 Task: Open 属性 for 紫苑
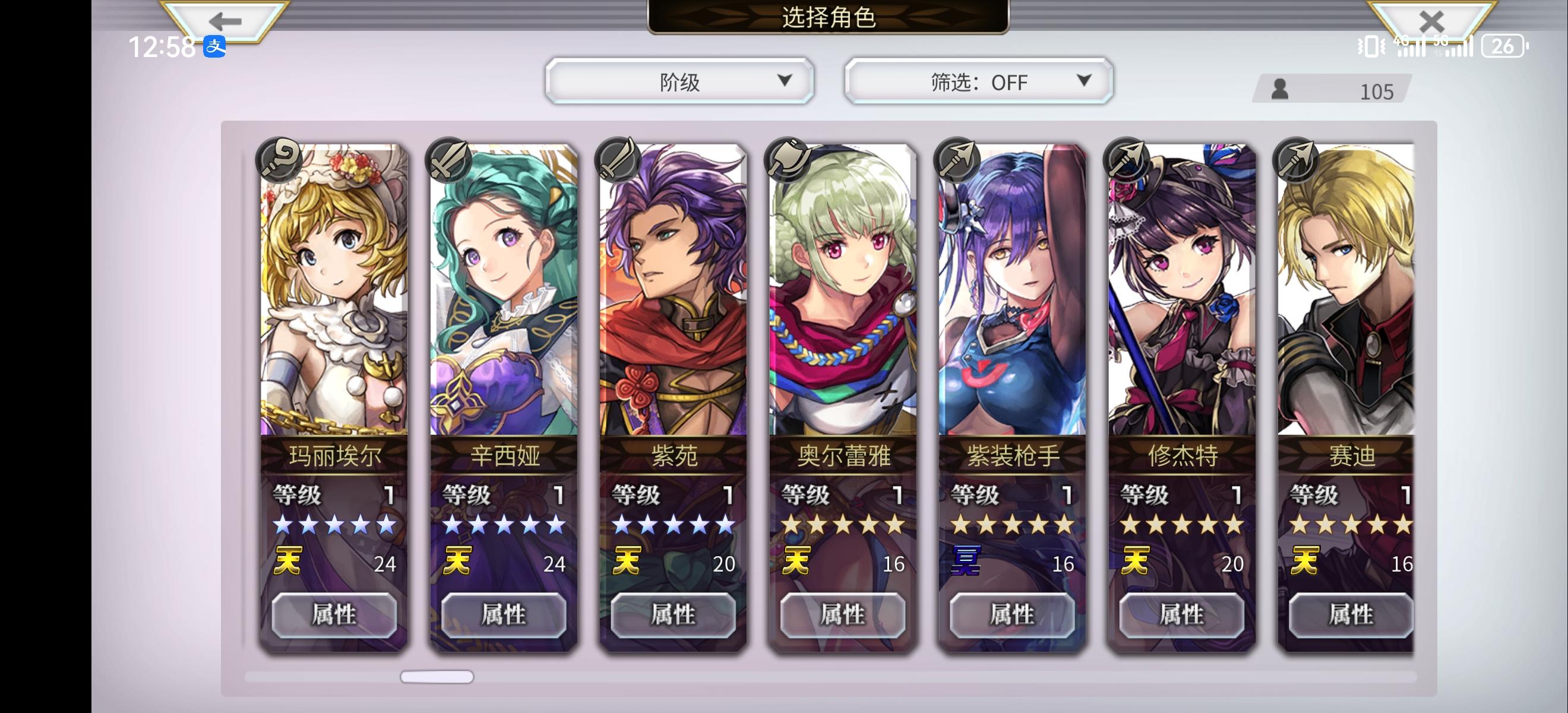pos(673,615)
